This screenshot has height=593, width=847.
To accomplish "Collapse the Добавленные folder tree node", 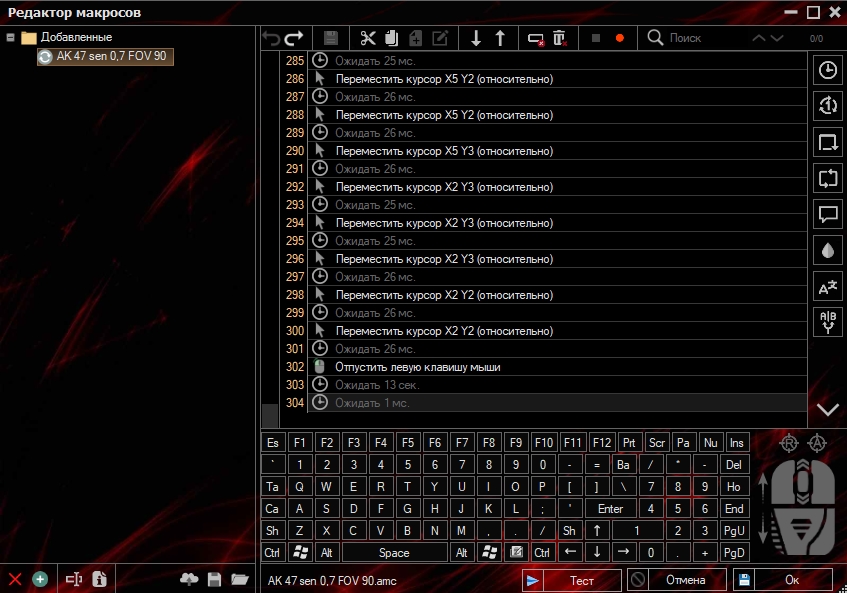I will [x=10, y=37].
